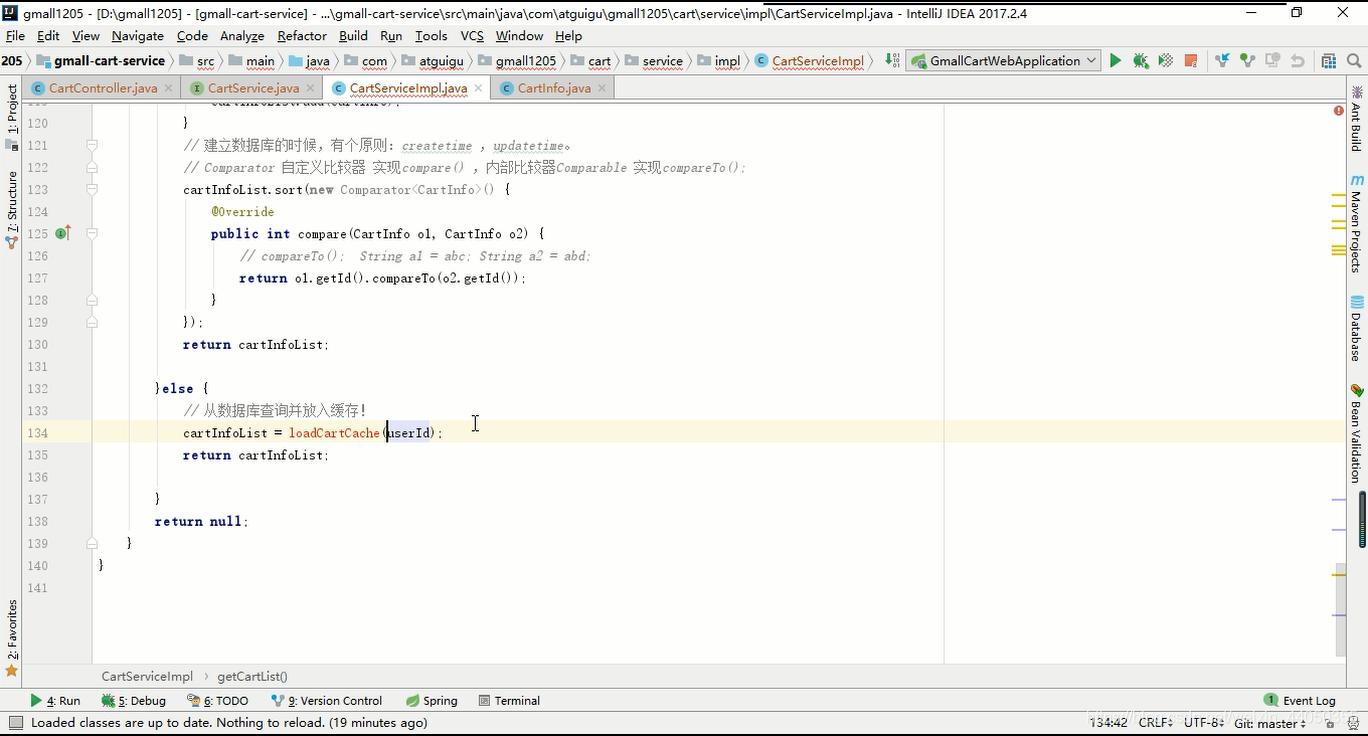Open Run tool window at bottom
Image resolution: width=1368 pixels, height=736 pixels.
[56, 700]
